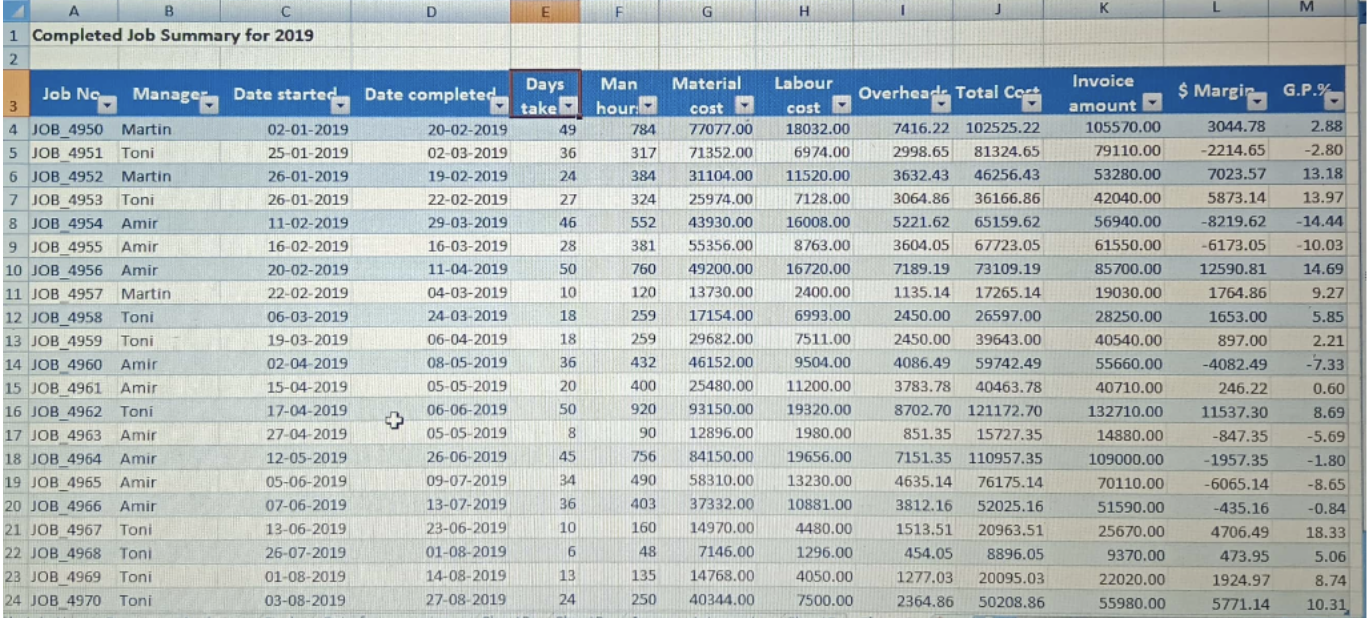This screenshot has width=1368, height=618.
Task: Select row 17 header
Action: pyautogui.click(x=14, y=435)
